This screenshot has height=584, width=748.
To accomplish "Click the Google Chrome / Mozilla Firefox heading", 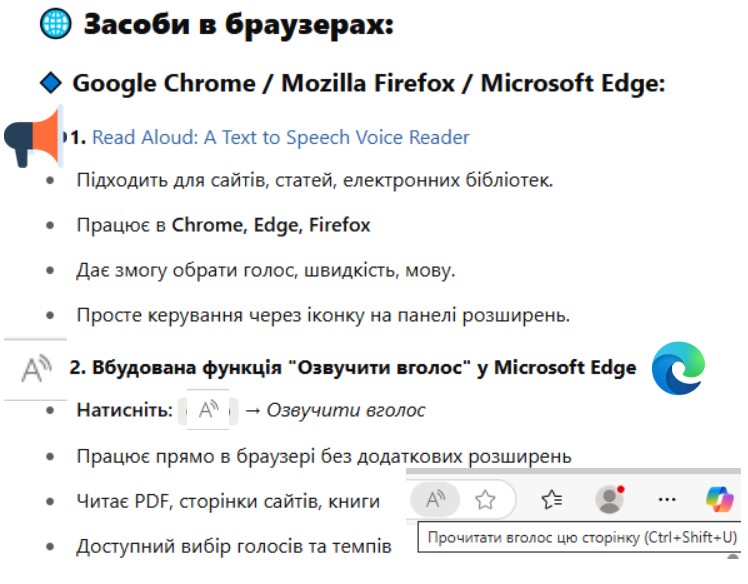I will point(368,83).
